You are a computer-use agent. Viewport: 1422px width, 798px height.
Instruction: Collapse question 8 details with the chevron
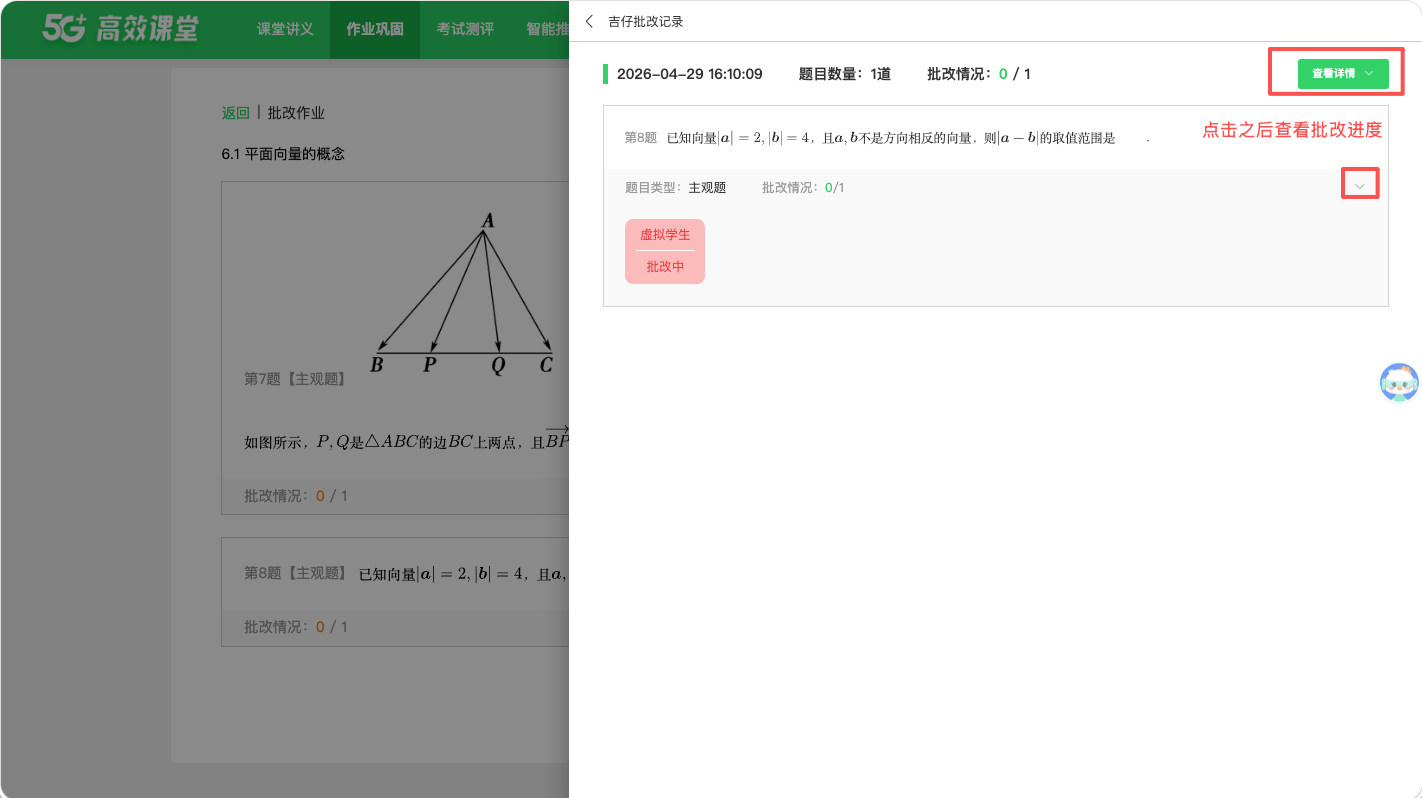coord(1359,185)
